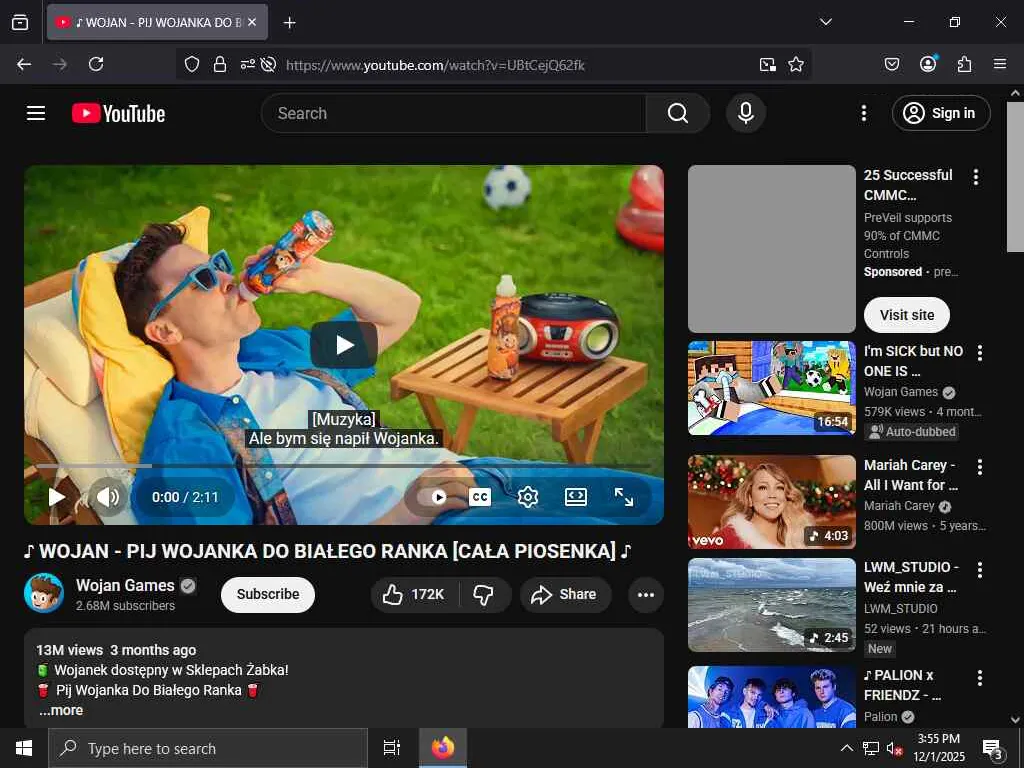The width and height of the screenshot is (1024, 768).
Task: Reload the page
Action: tap(96, 64)
